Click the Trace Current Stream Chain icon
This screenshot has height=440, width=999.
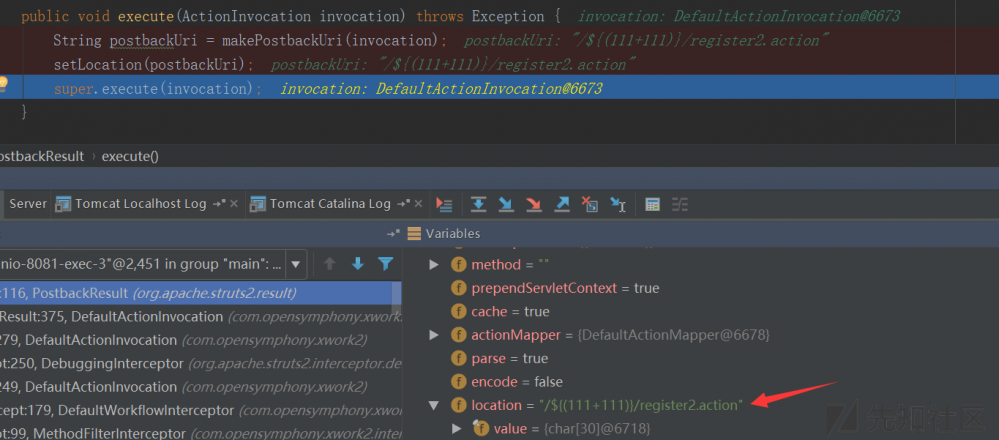[680, 204]
